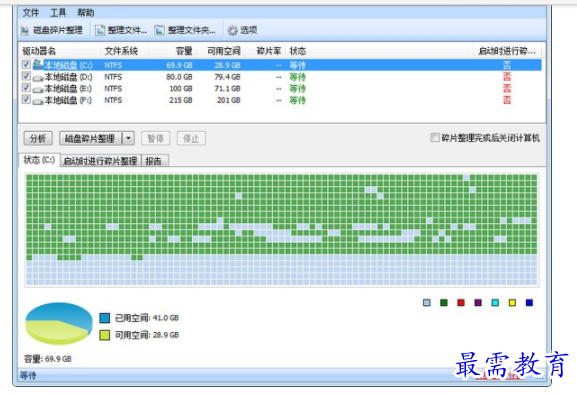Click the 暂停 button
577x396 pixels.
point(155,138)
